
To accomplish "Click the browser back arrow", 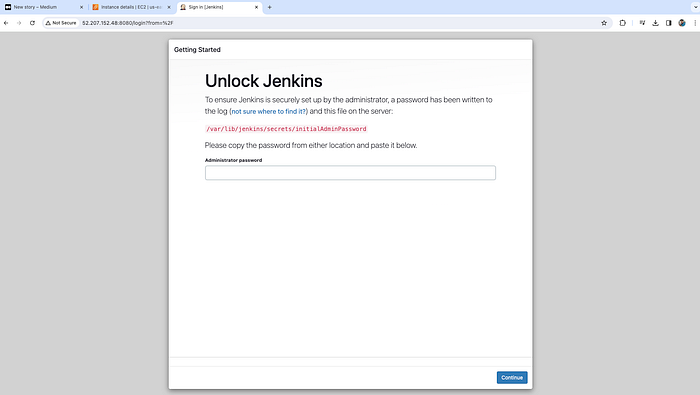I will pos(6,23).
